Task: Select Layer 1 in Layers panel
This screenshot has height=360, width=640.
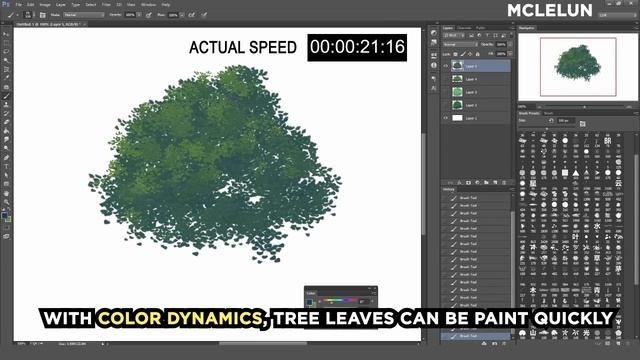Action: pos(476,118)
